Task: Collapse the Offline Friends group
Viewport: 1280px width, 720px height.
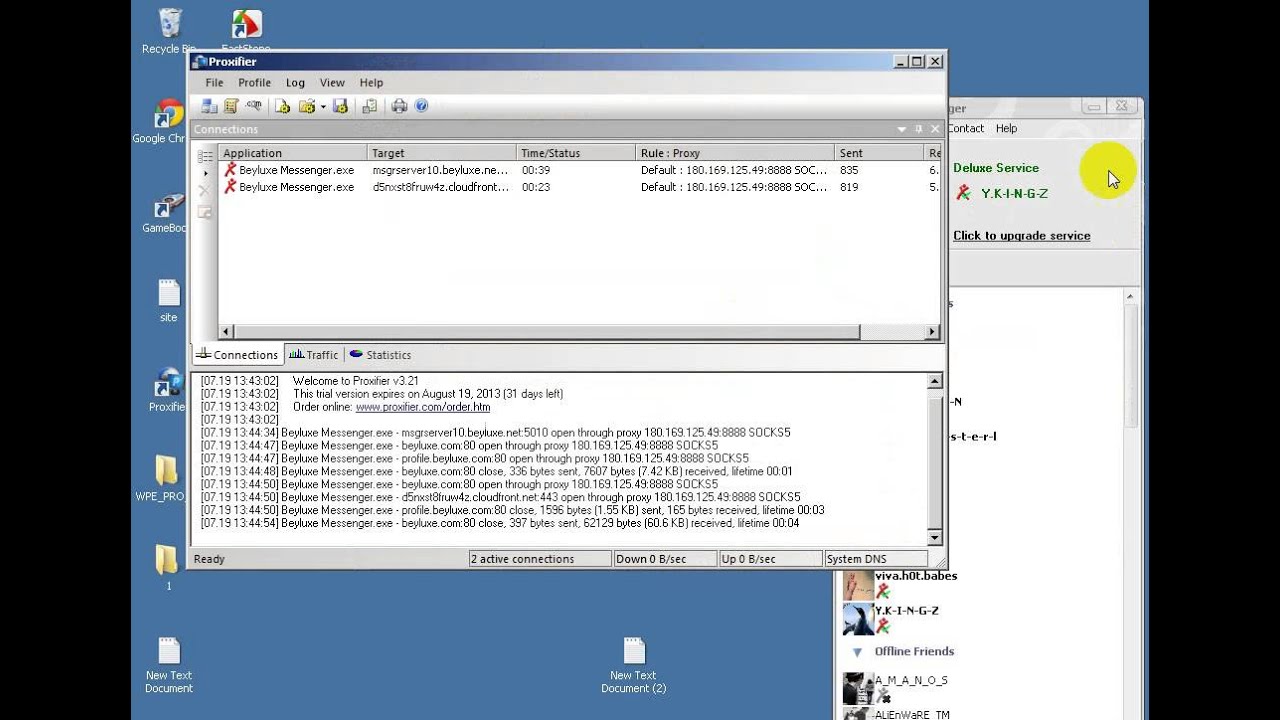Action: pyautogui.click(x=857, y=652)
